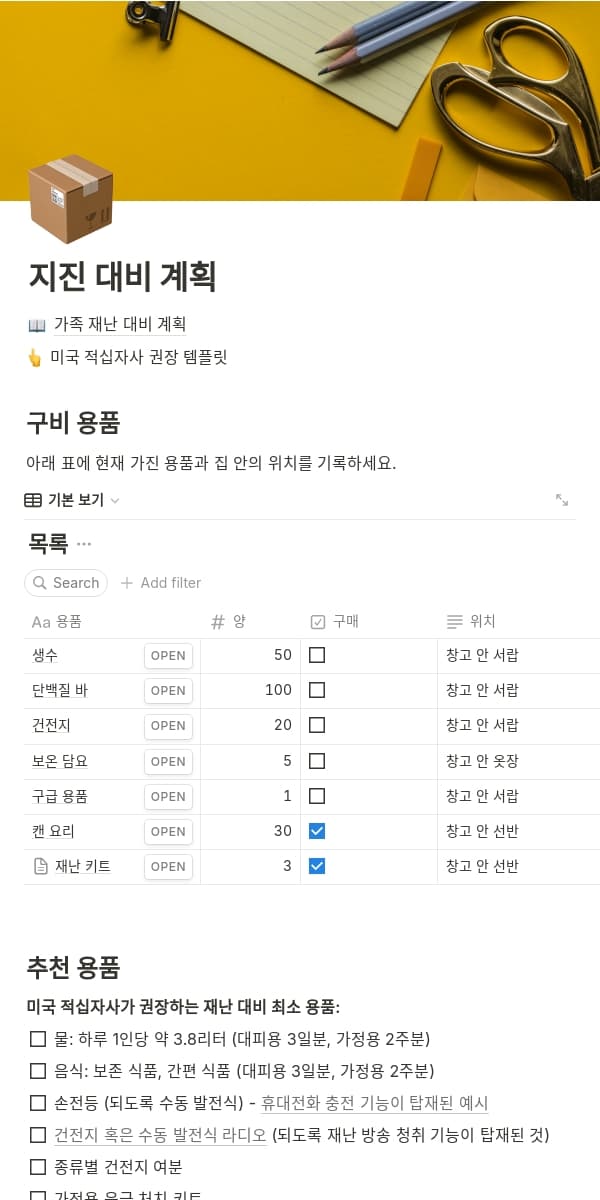Image resolution: width=600 pixels, height=1200 pixels.
Task: Click OPEN on the 구급 용품 row
Action: pos(167,796)
